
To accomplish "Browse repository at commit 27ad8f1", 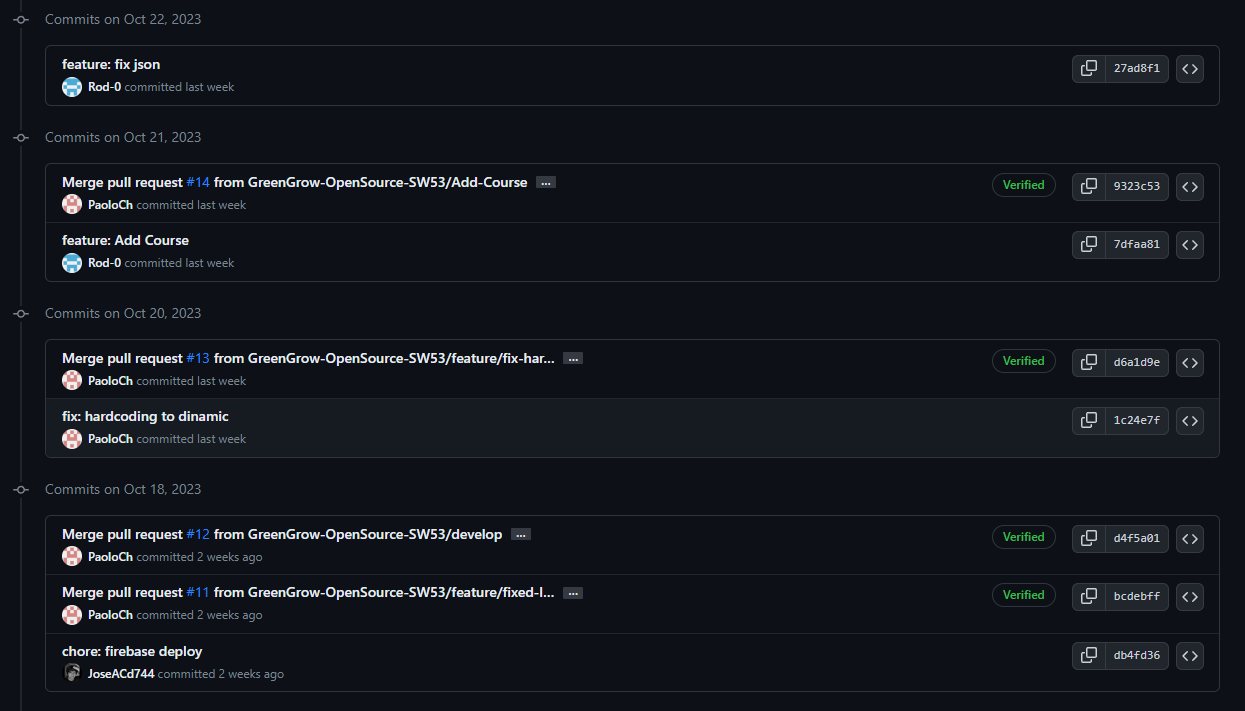I will (x=1190, y=69).
